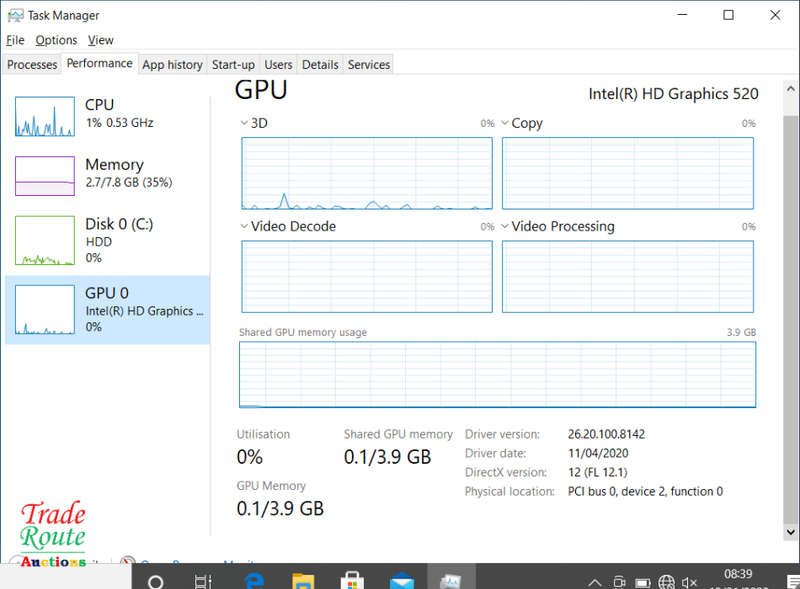
Task: Select the GPU 0 item
Action: (x=107, y=309)
